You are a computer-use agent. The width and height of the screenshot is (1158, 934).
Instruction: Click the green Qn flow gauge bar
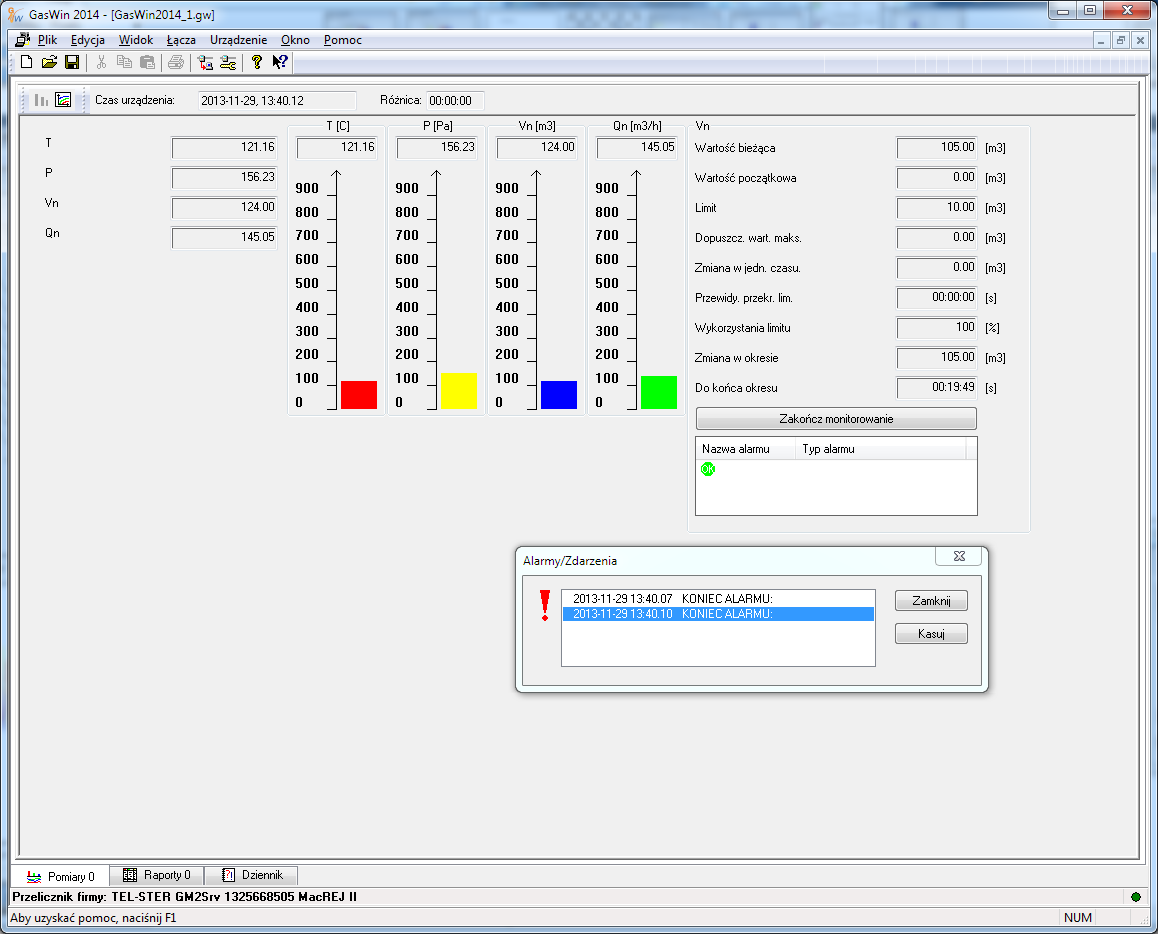coord(659,392)
